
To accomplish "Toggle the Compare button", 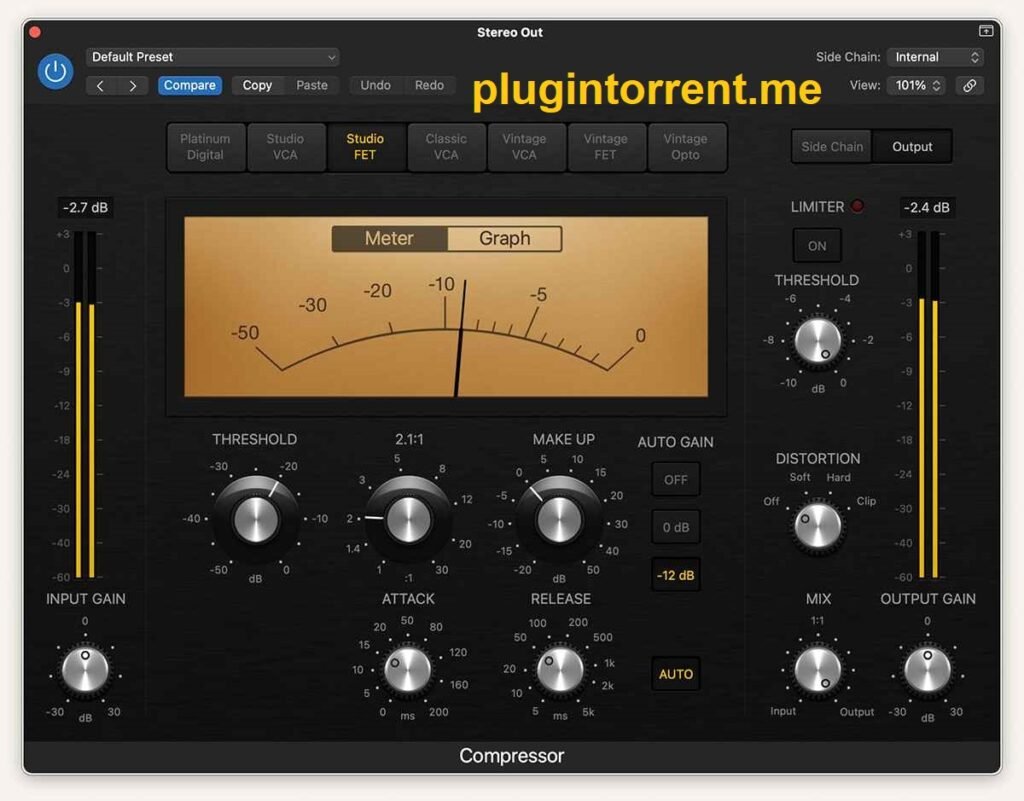I will [x=189, y=86].
